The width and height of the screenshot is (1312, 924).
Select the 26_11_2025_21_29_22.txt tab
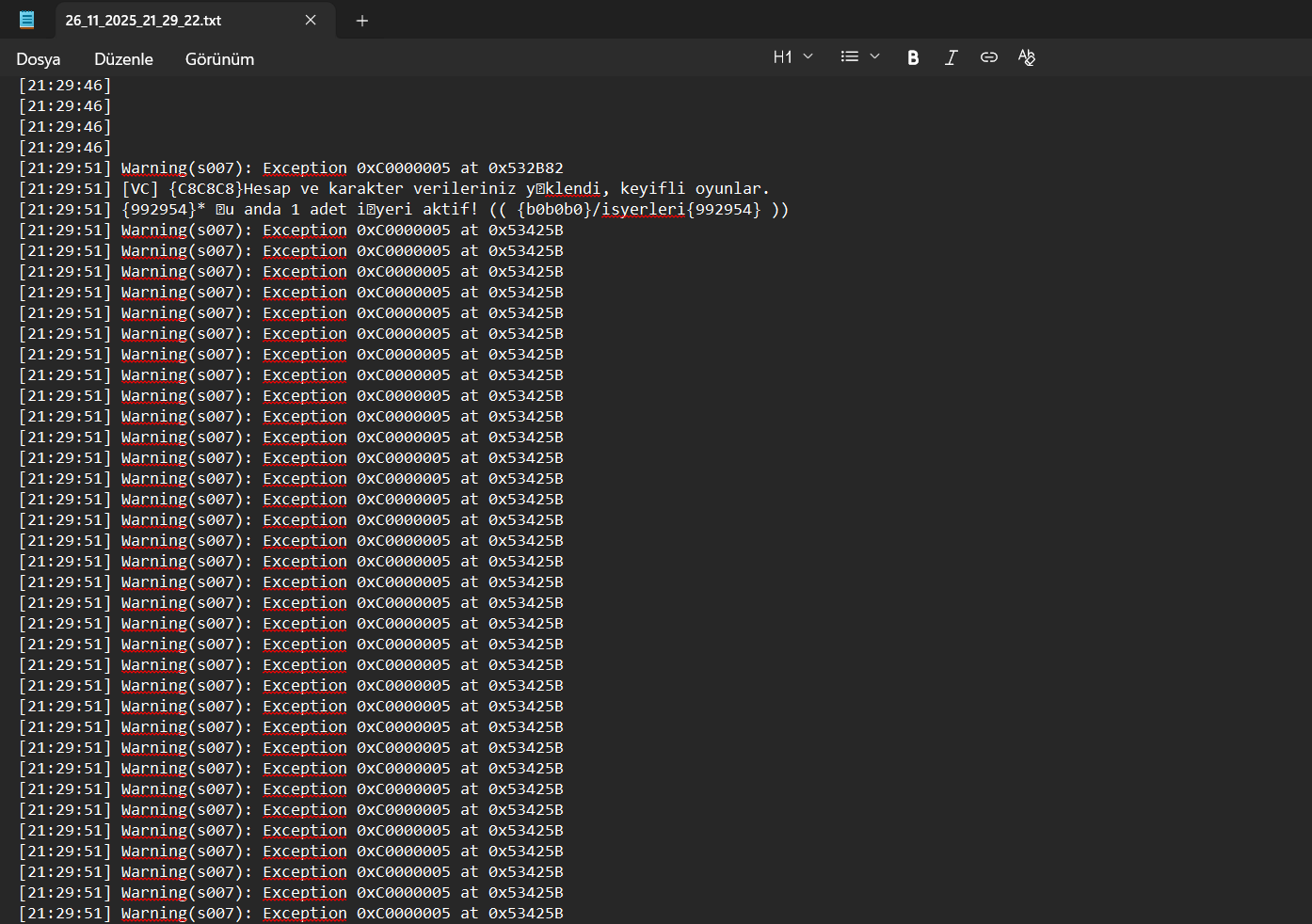143,21
